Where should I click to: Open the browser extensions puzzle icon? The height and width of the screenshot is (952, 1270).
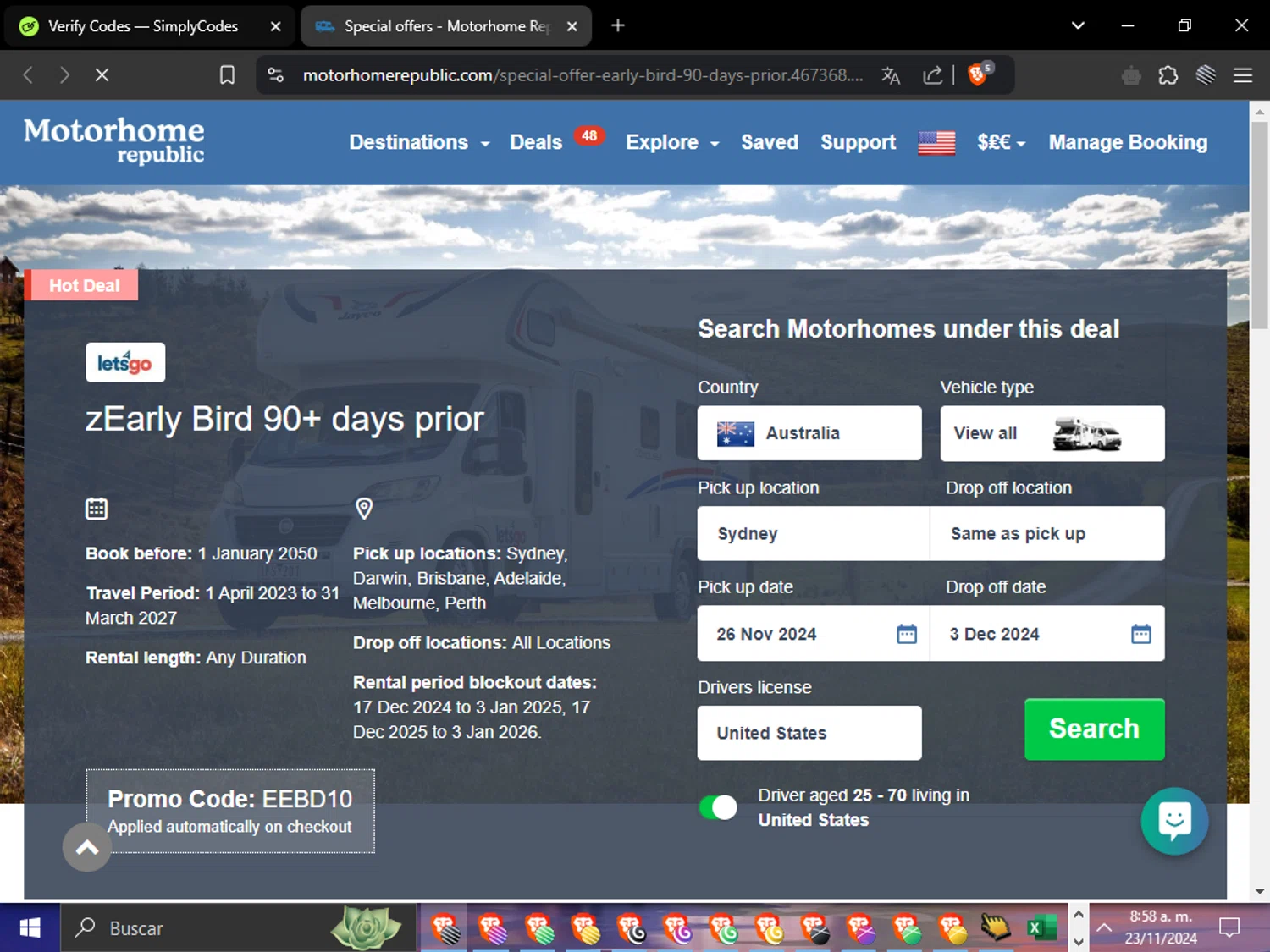1168,75
